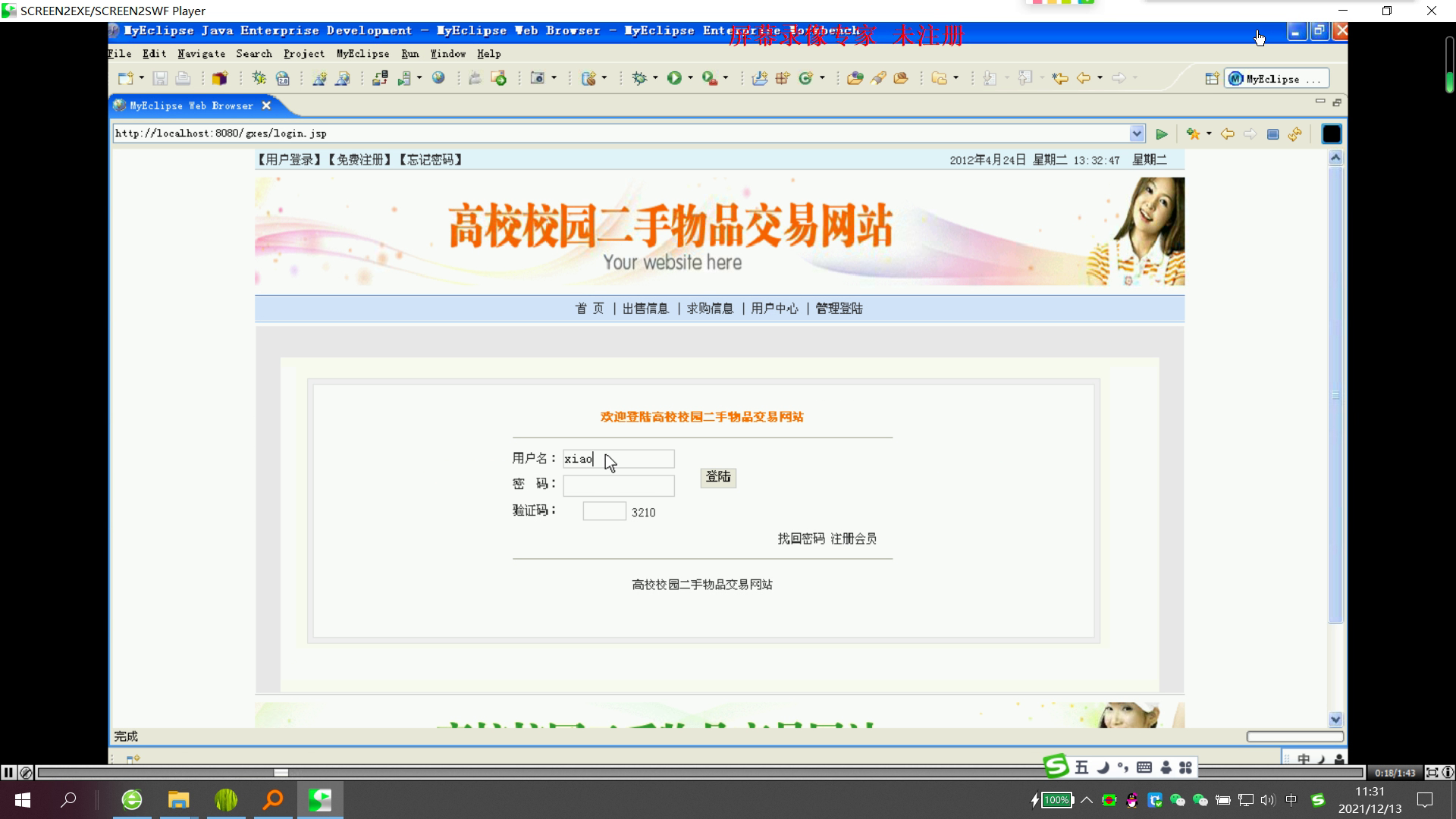Viewport: 1456px width, 819px height.
Task: Click the 密码 password input field
Action: tap(619, 485)
